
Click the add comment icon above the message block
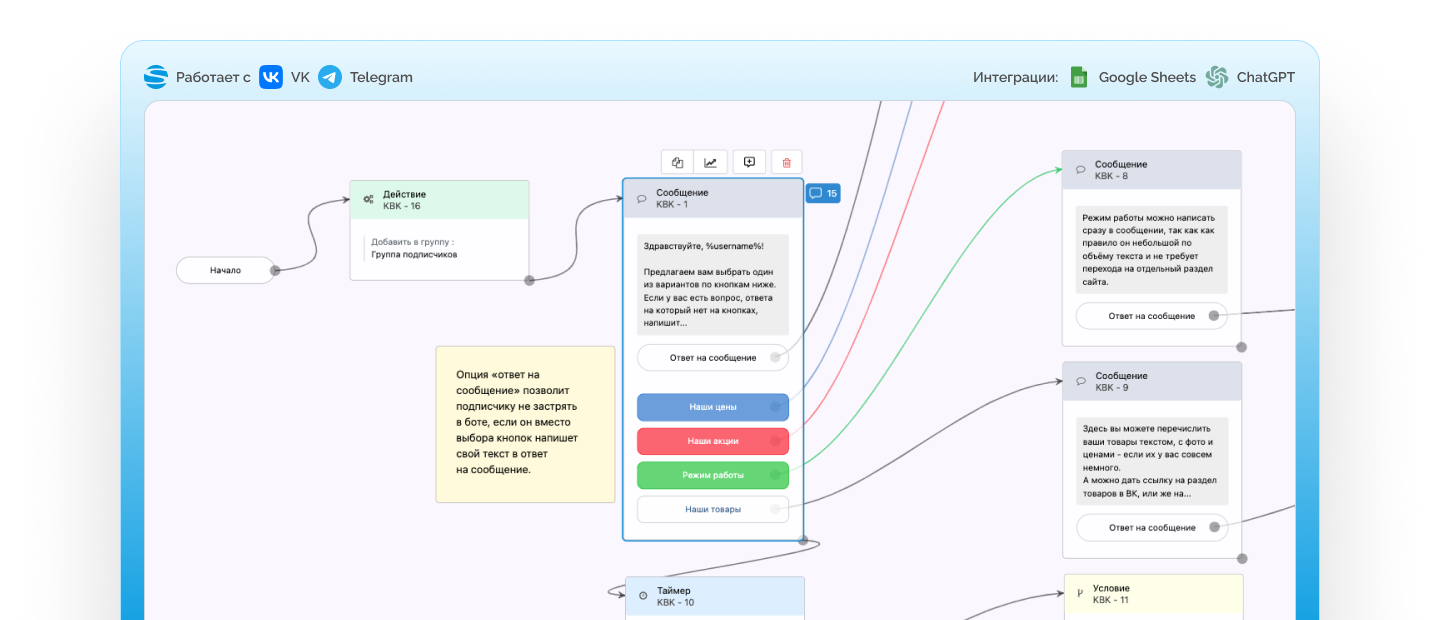(750, 163)
